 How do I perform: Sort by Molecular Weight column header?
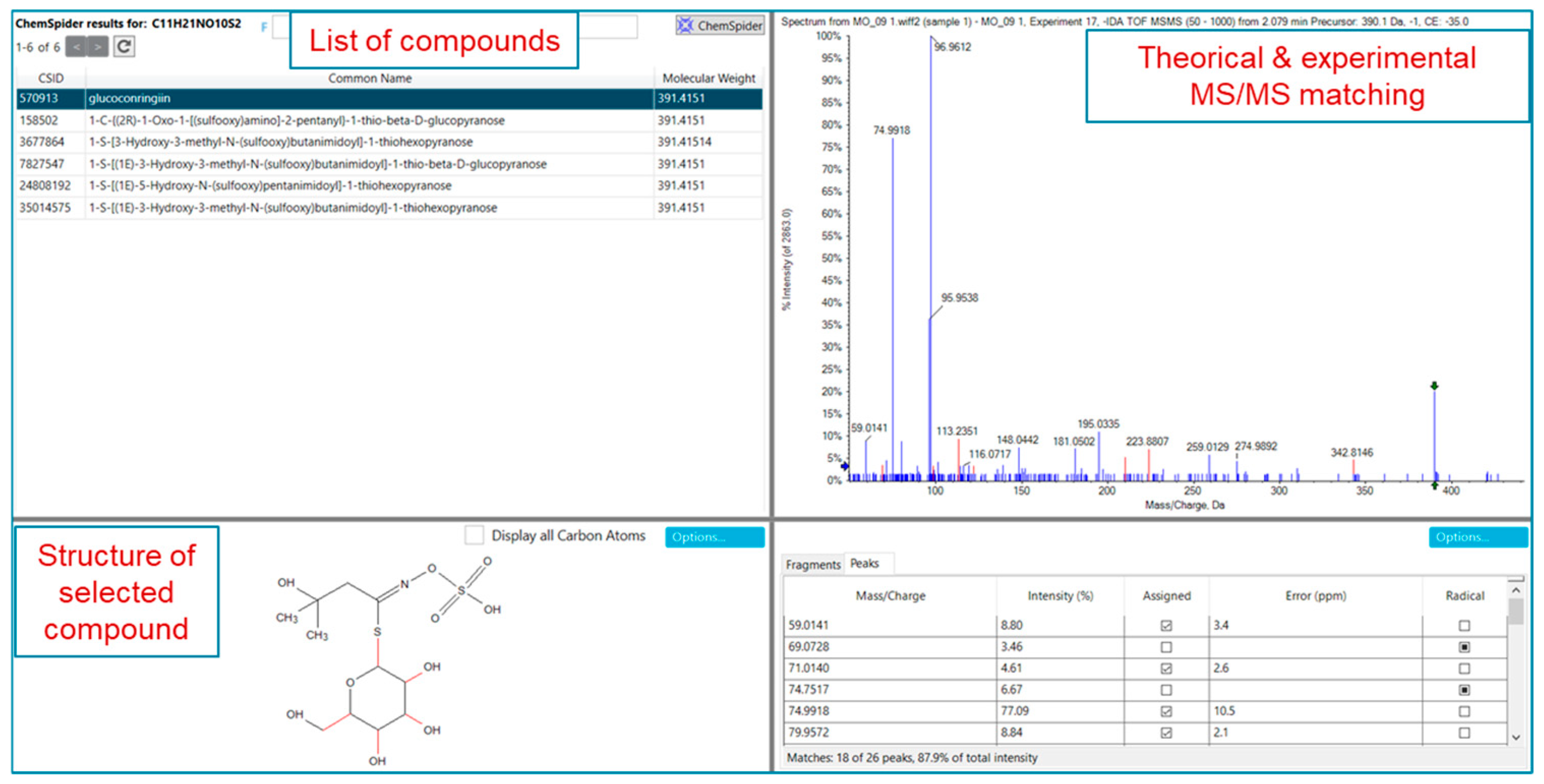point(708,78)
